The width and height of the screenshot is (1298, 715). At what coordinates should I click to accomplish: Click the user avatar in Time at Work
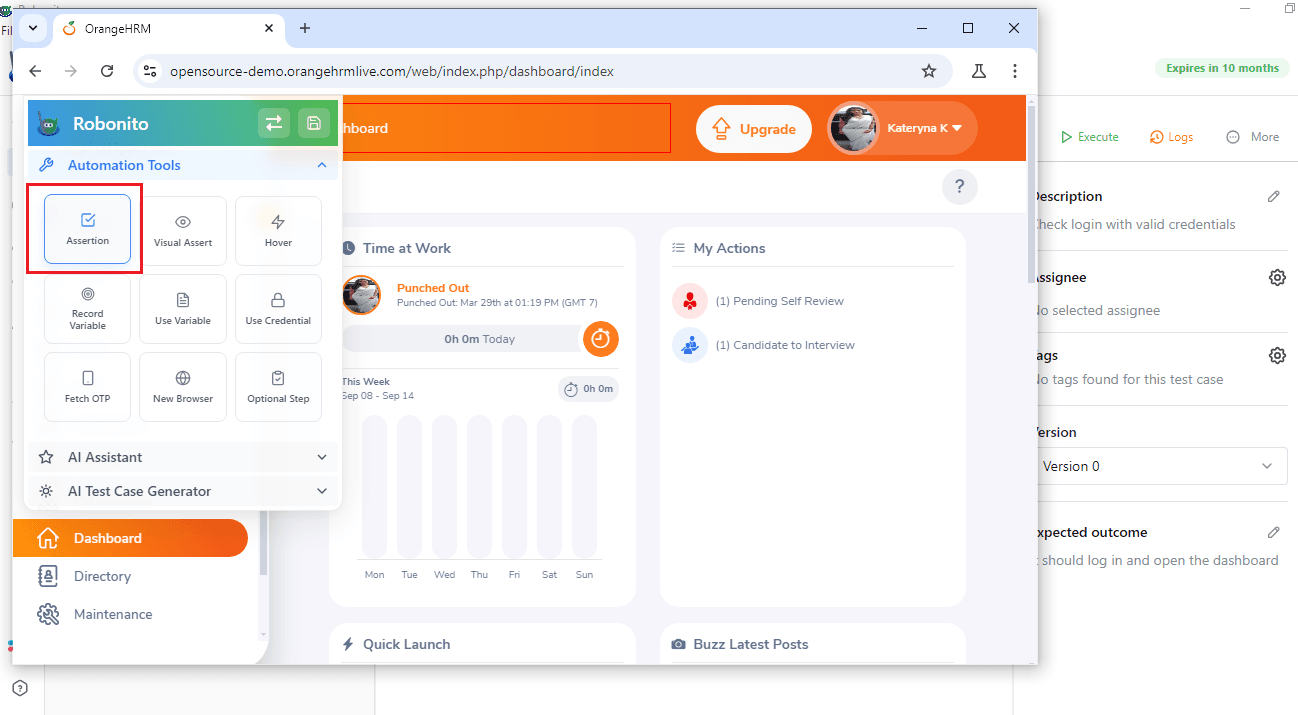click(x=361, y=295)
